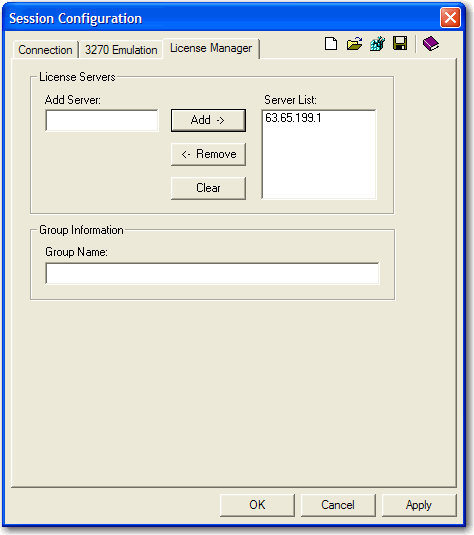Viewport: 474px width, 535px height.
Task: Focus the Group Name input field
Action: (x=212, y=273)
